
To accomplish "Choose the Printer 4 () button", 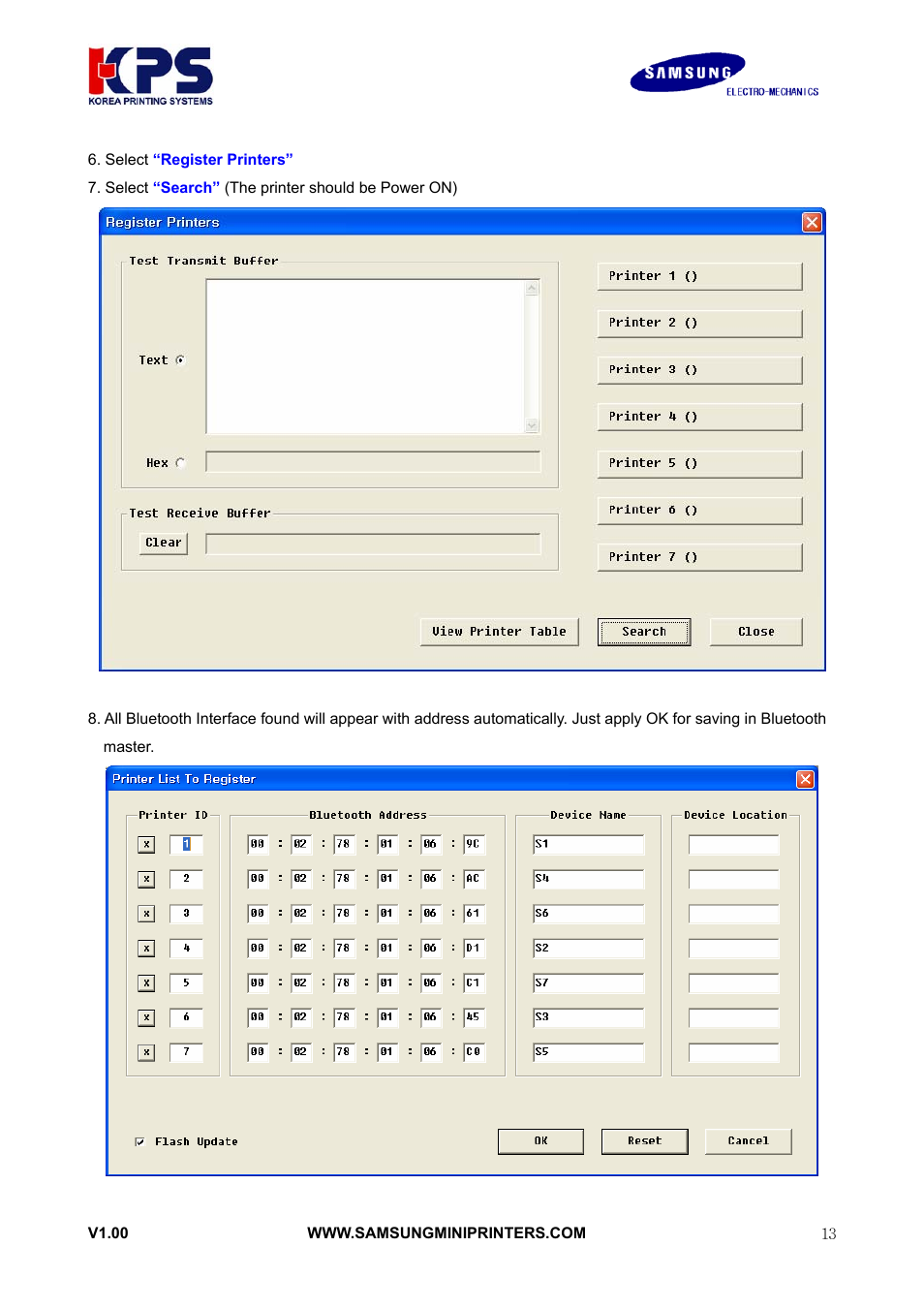I will (699, 417).
